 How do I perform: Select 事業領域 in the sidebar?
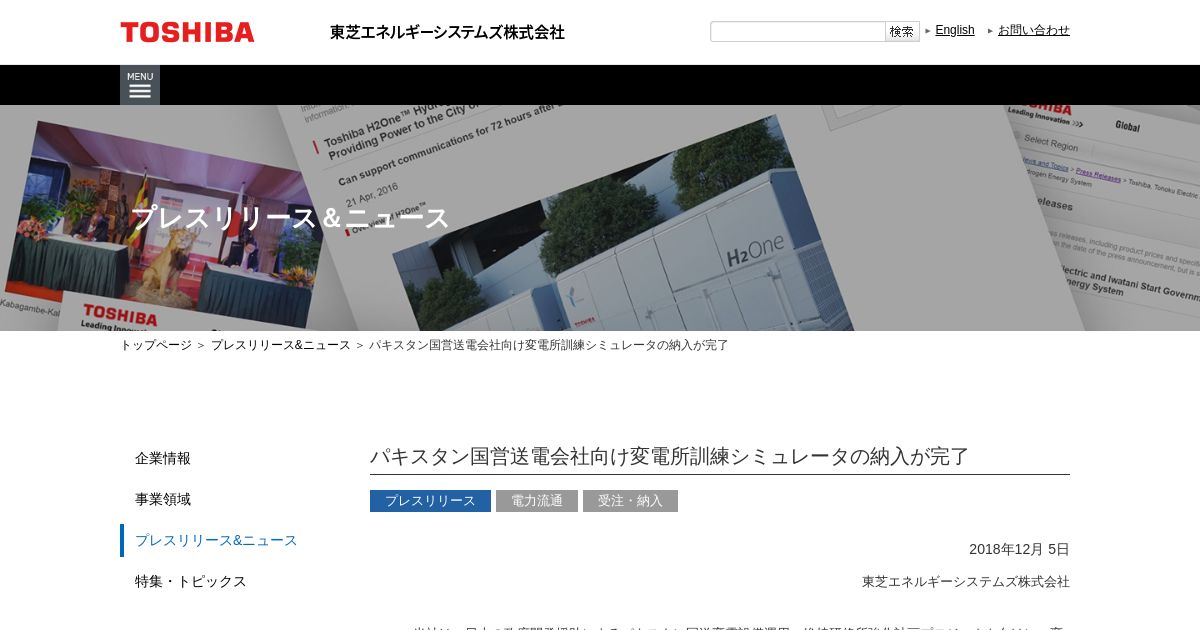click(x=163, y=499)
